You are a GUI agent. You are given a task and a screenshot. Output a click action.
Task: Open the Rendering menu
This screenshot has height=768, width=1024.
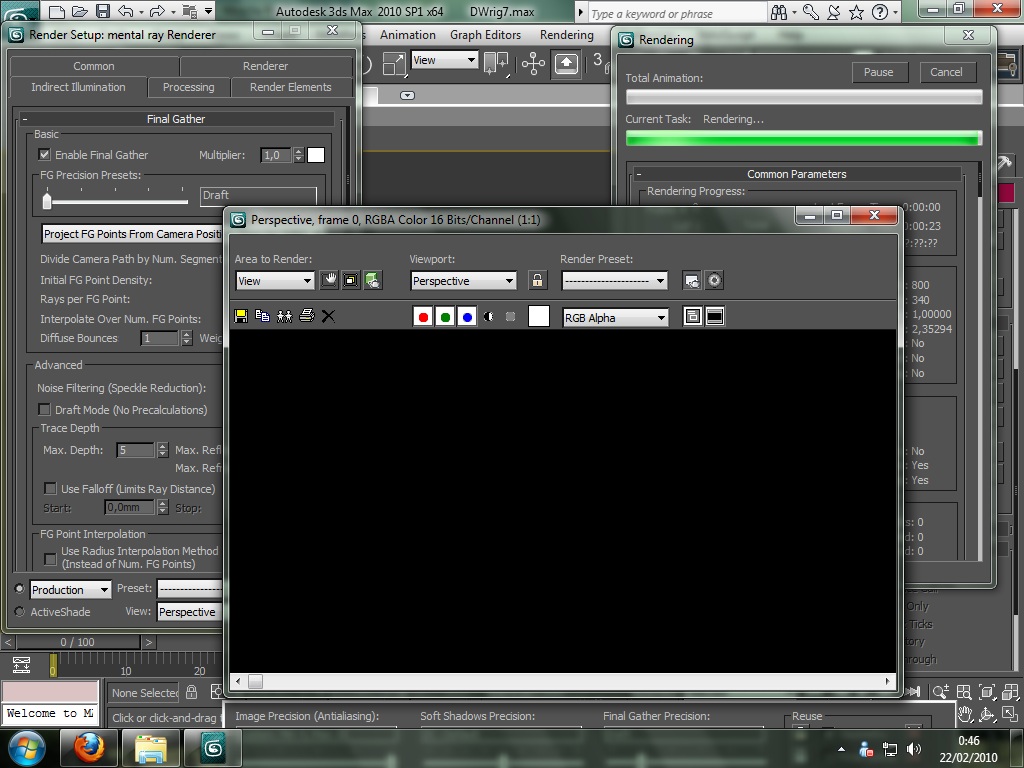pos(567,35)
